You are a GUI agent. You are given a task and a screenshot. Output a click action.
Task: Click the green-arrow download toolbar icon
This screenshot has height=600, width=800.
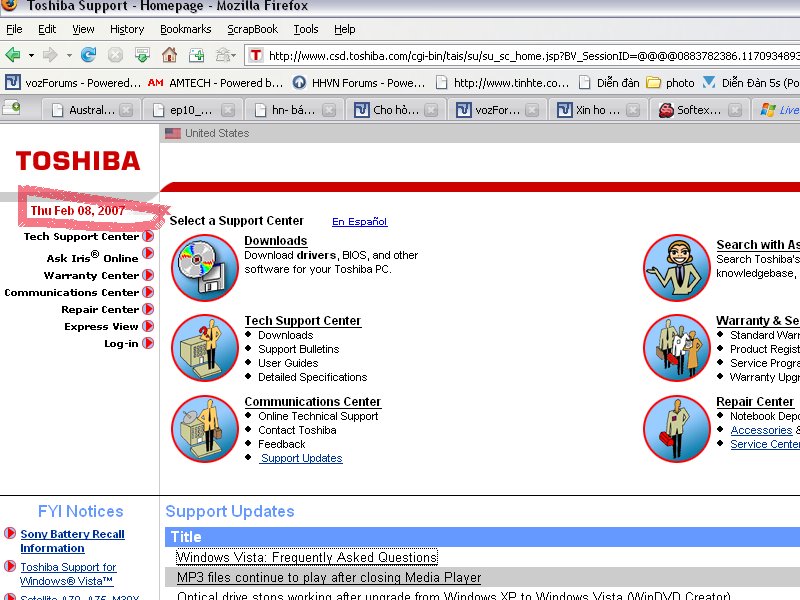[x=142, y=55]
